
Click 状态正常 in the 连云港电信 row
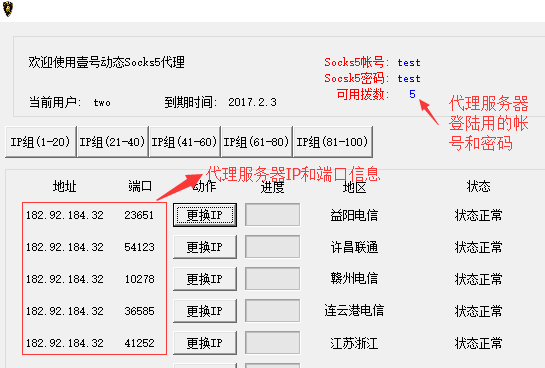[x=479, y=311]
